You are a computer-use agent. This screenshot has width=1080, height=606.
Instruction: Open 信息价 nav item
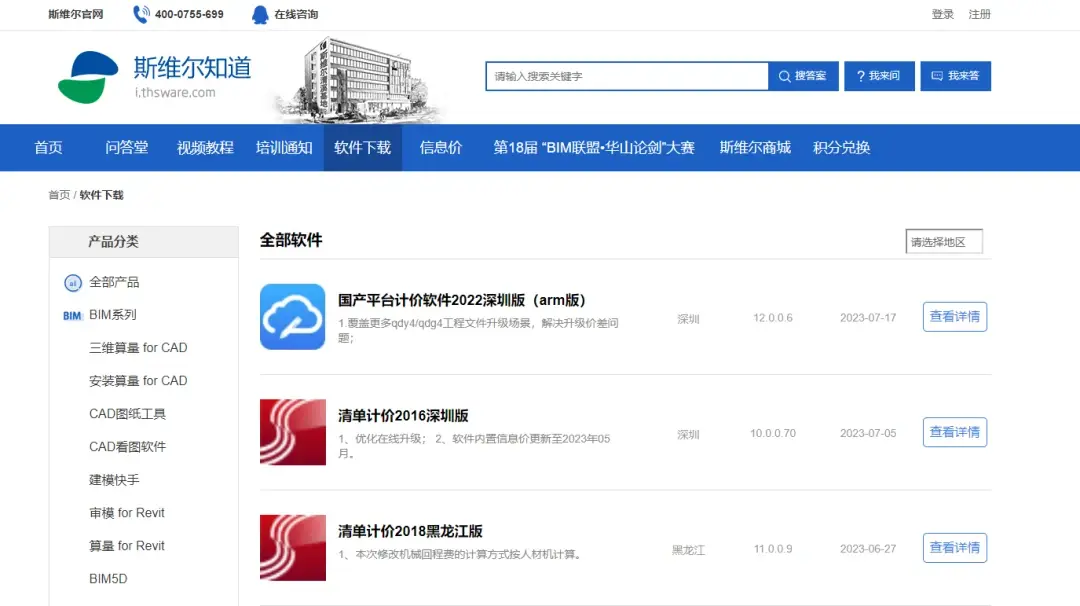(441, 147)
